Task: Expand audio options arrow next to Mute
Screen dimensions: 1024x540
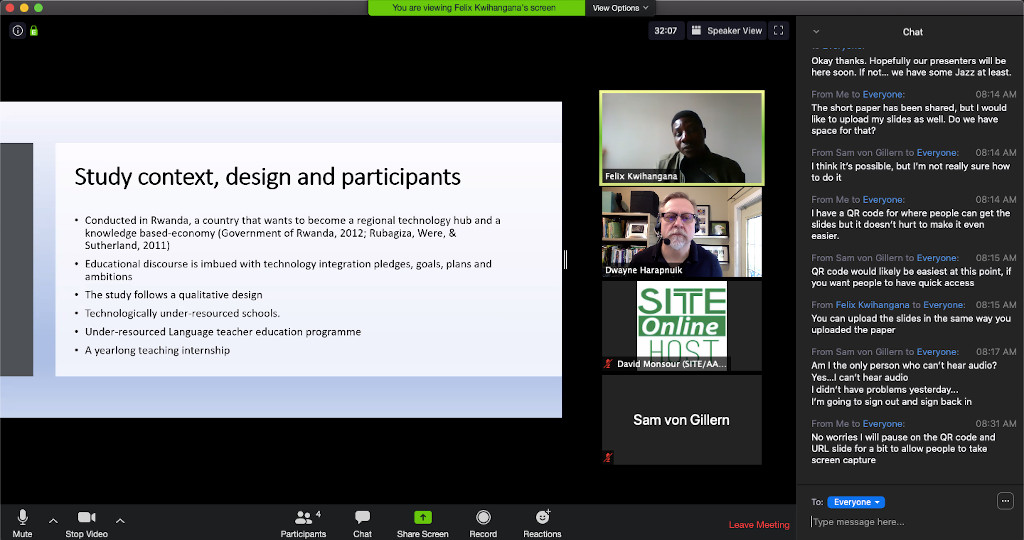Action: point(53,520)
